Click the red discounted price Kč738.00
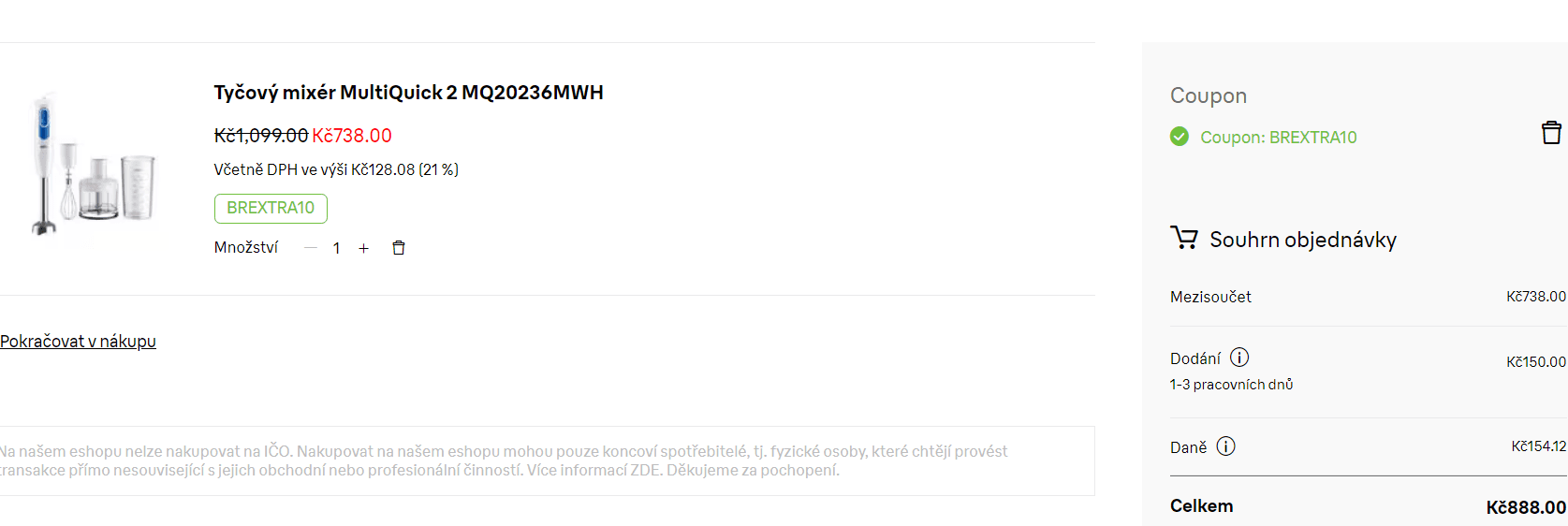The width and height of the screenshot is (1568, 526). tap(352, 136)
